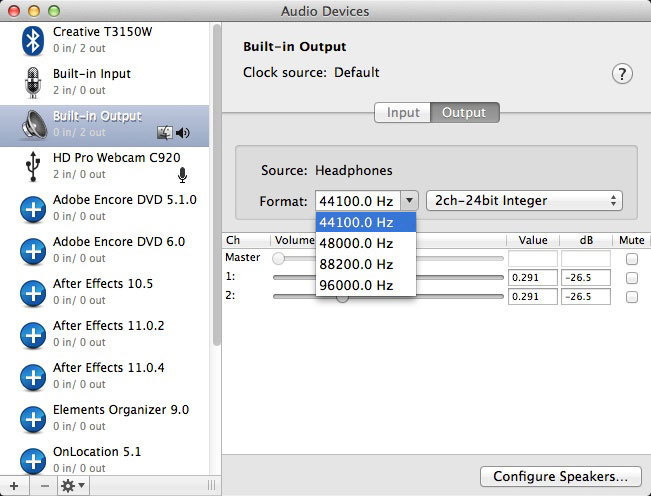Click the microphone icon for Built-in Input
The image size is (651, 496).
coord(33,83)
